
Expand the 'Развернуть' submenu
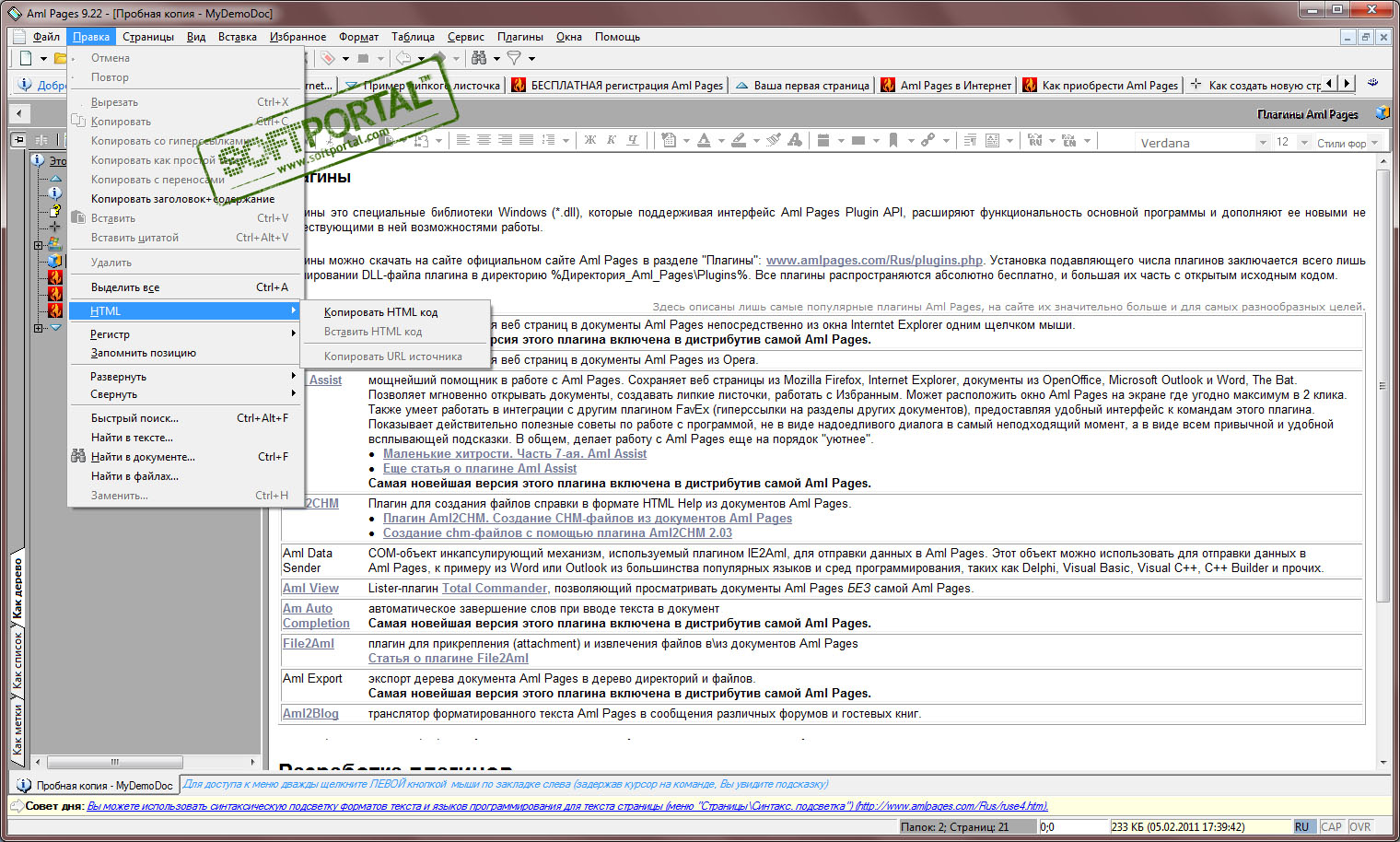pyautogui.click(x=186, y=377)
